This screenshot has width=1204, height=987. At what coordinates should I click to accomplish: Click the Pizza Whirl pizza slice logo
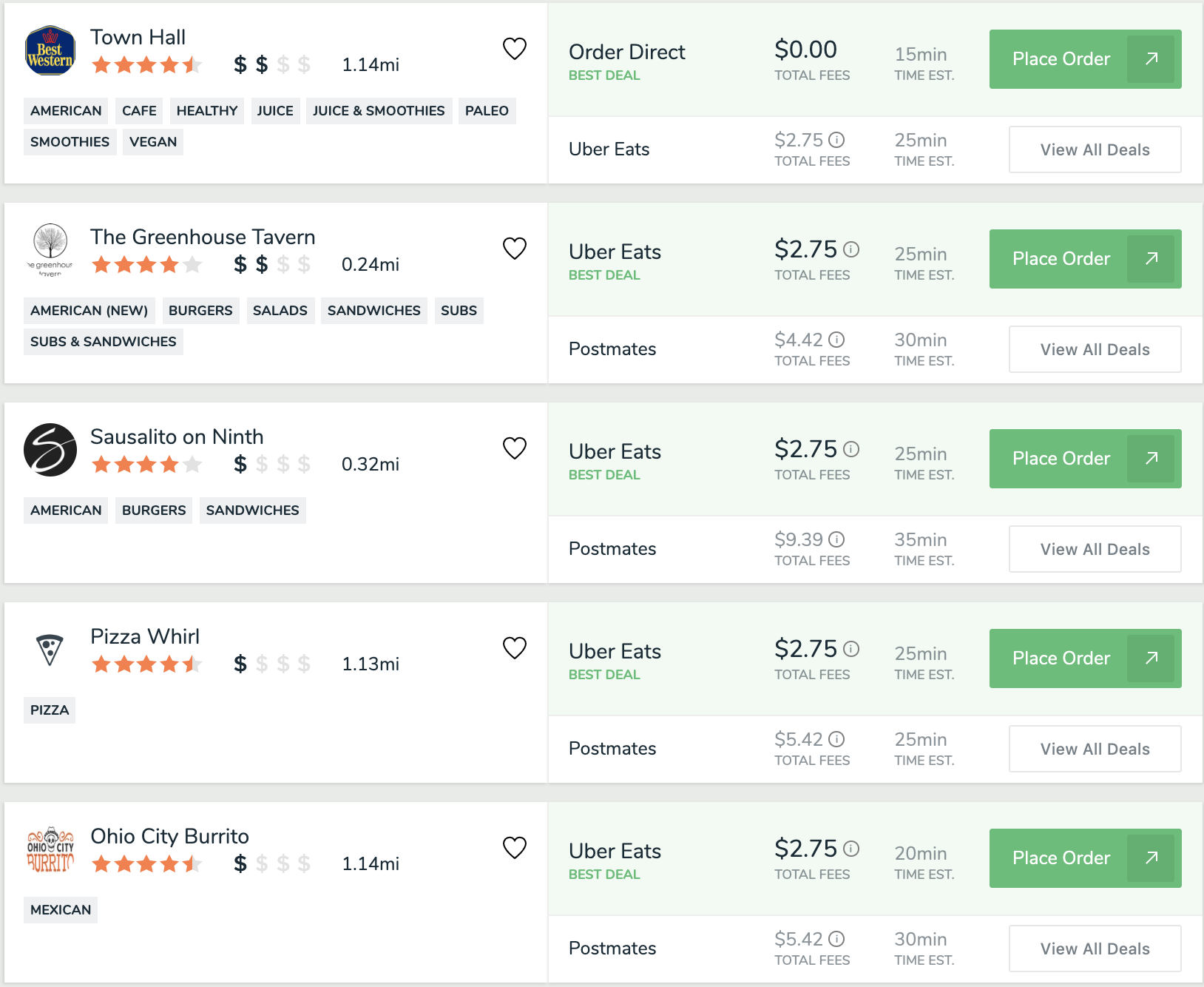tap(50, 650)
